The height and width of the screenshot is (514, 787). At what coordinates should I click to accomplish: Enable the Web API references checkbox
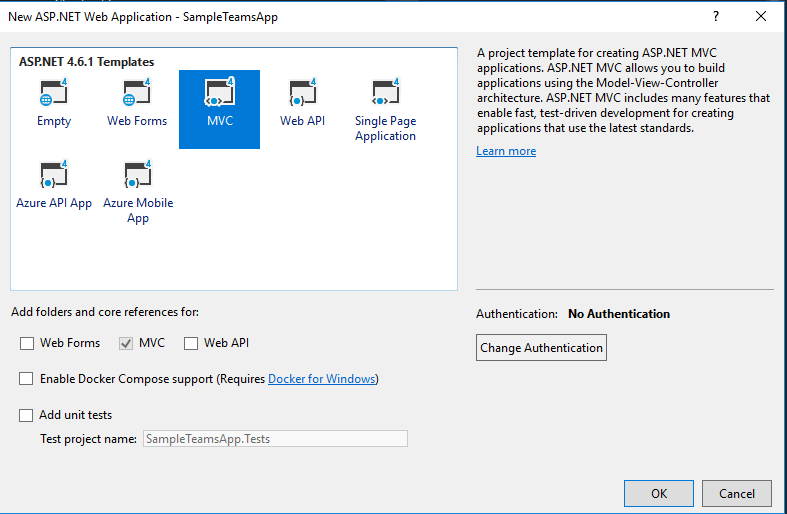coord(191,343)
